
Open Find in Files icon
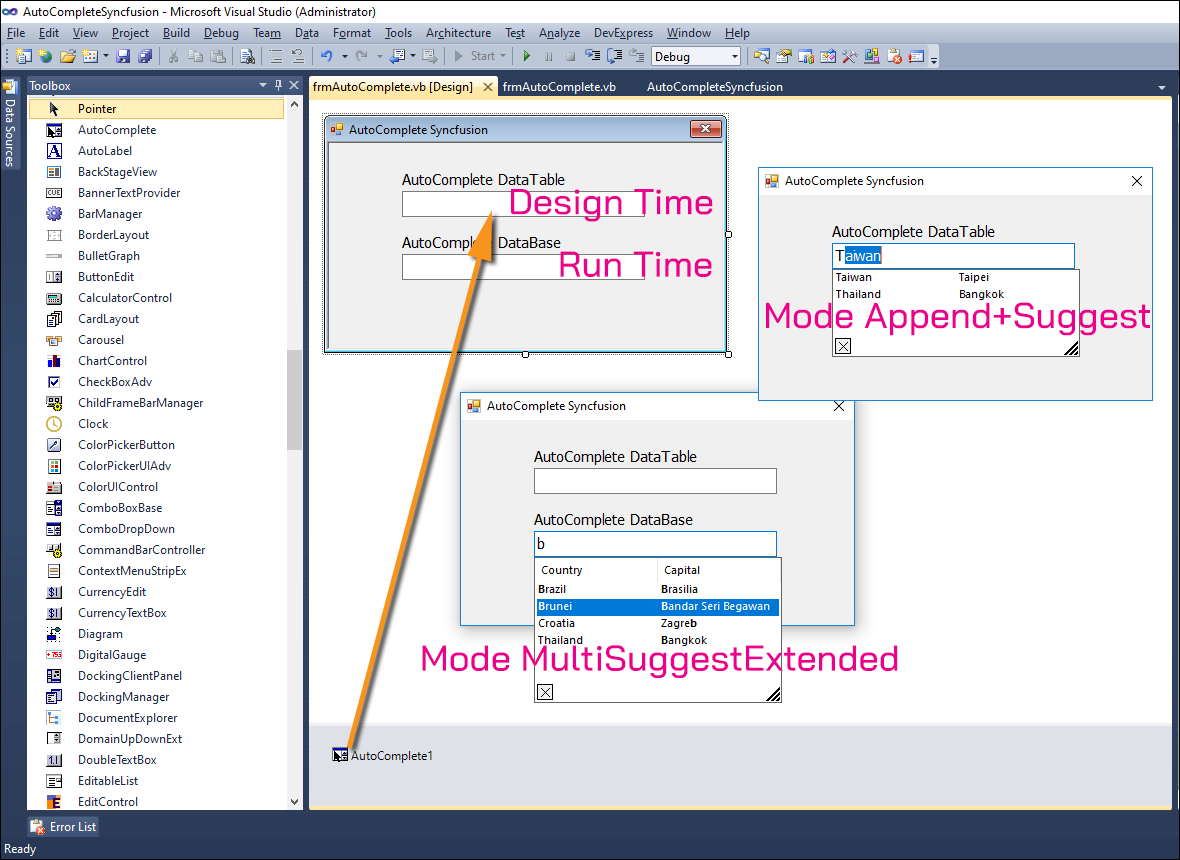(247, 56)
